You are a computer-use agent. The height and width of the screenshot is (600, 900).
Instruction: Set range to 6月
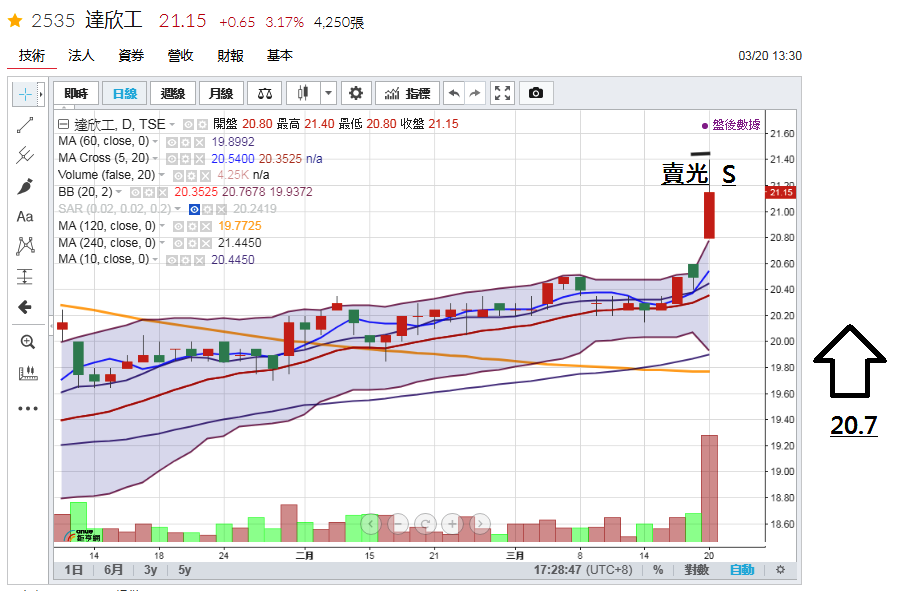pyautogui.click(x=114, y=570)
